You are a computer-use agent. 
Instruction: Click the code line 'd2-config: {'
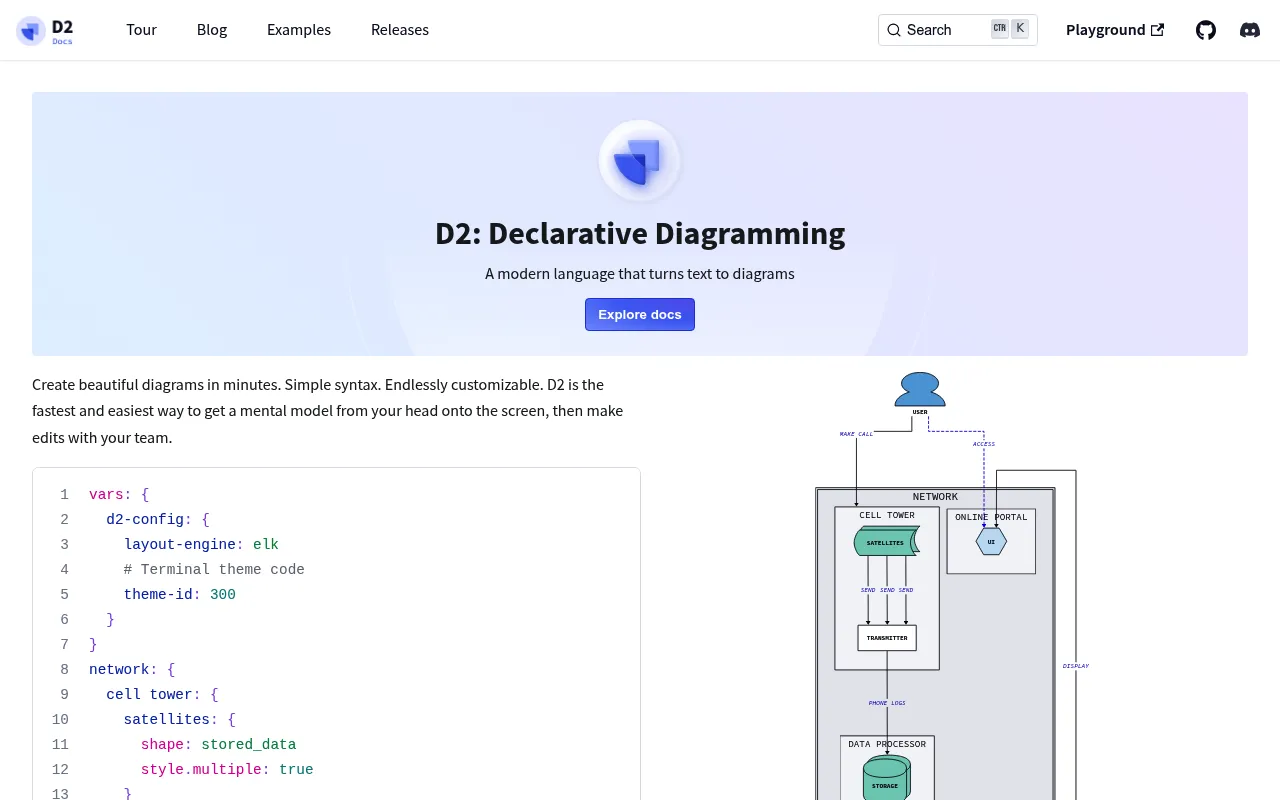(158, 519)
